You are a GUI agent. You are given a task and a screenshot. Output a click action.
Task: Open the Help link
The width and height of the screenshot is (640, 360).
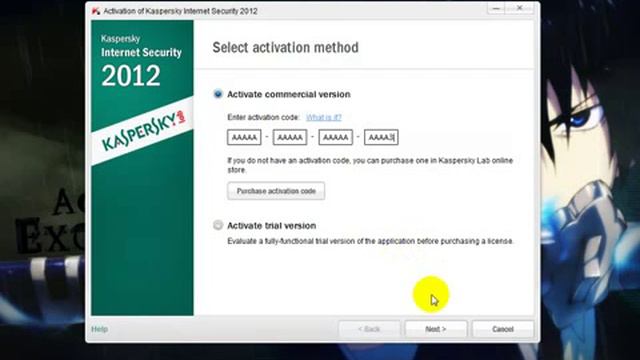(x=100, y=329)
